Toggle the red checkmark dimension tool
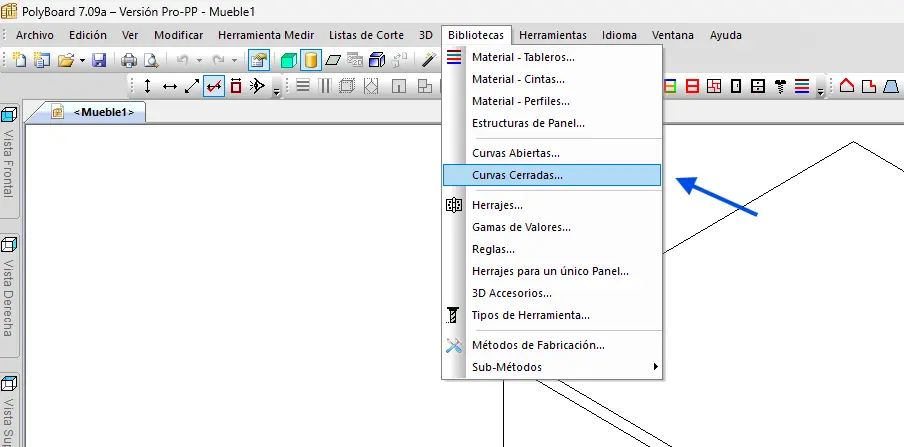904x447 pixels. [214, 86]
